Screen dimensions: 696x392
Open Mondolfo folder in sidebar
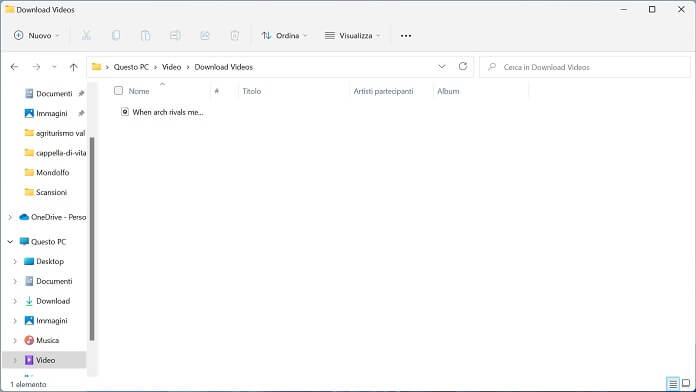tap(47, 172)
